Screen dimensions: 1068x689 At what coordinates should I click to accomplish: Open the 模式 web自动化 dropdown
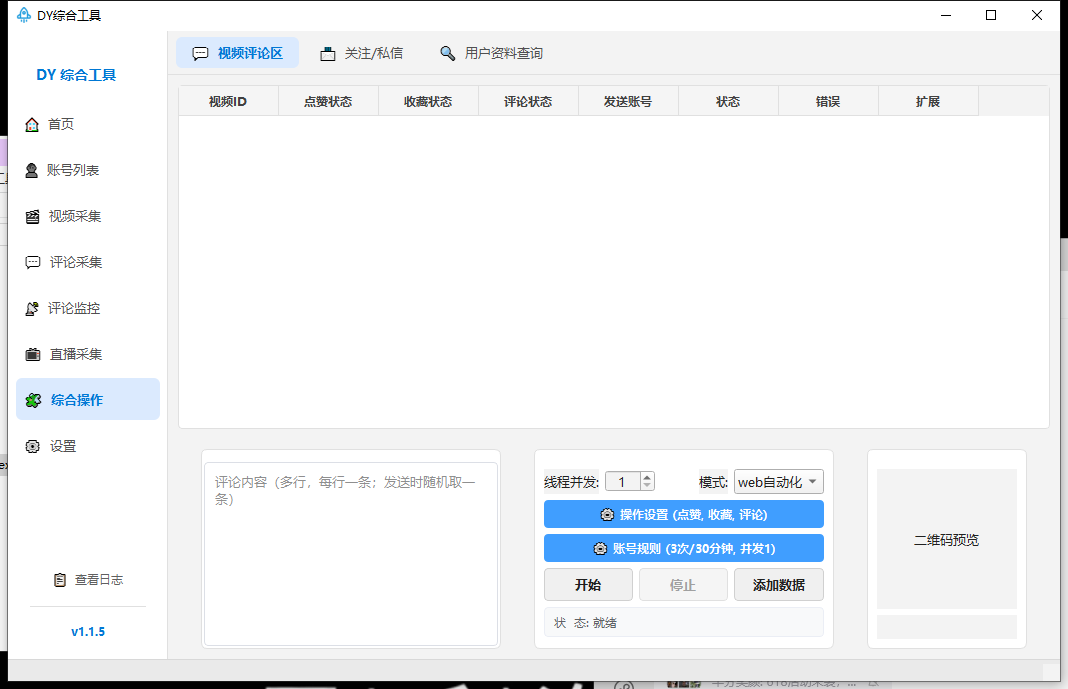pos(779,482)
